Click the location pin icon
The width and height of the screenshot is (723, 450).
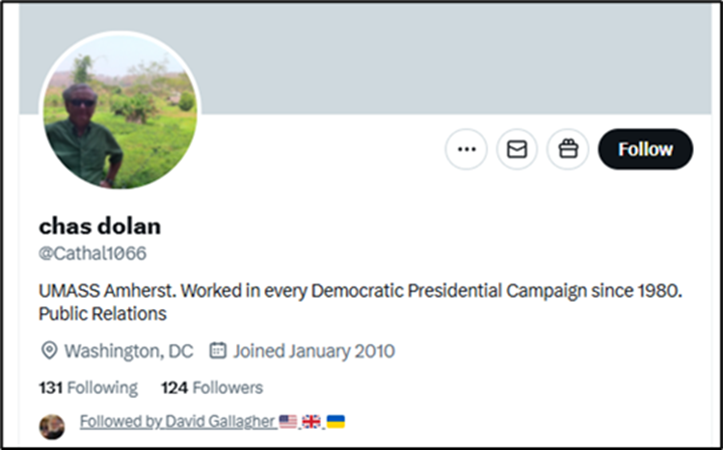point(48,351)
